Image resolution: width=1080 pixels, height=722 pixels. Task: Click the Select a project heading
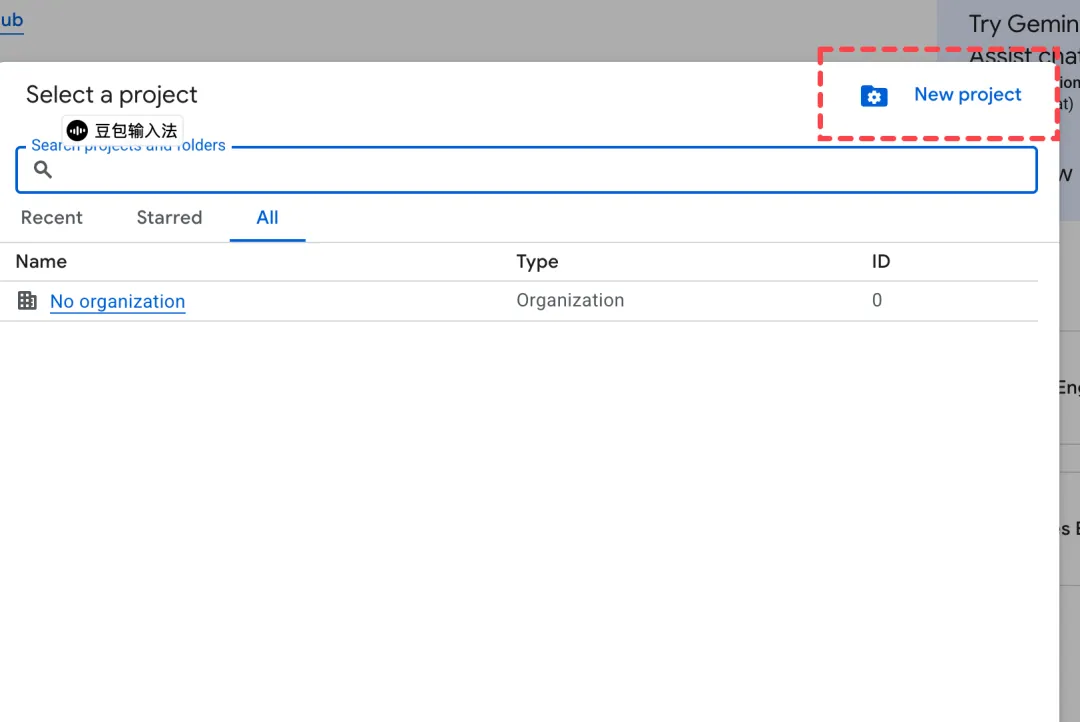click(112, 94)
